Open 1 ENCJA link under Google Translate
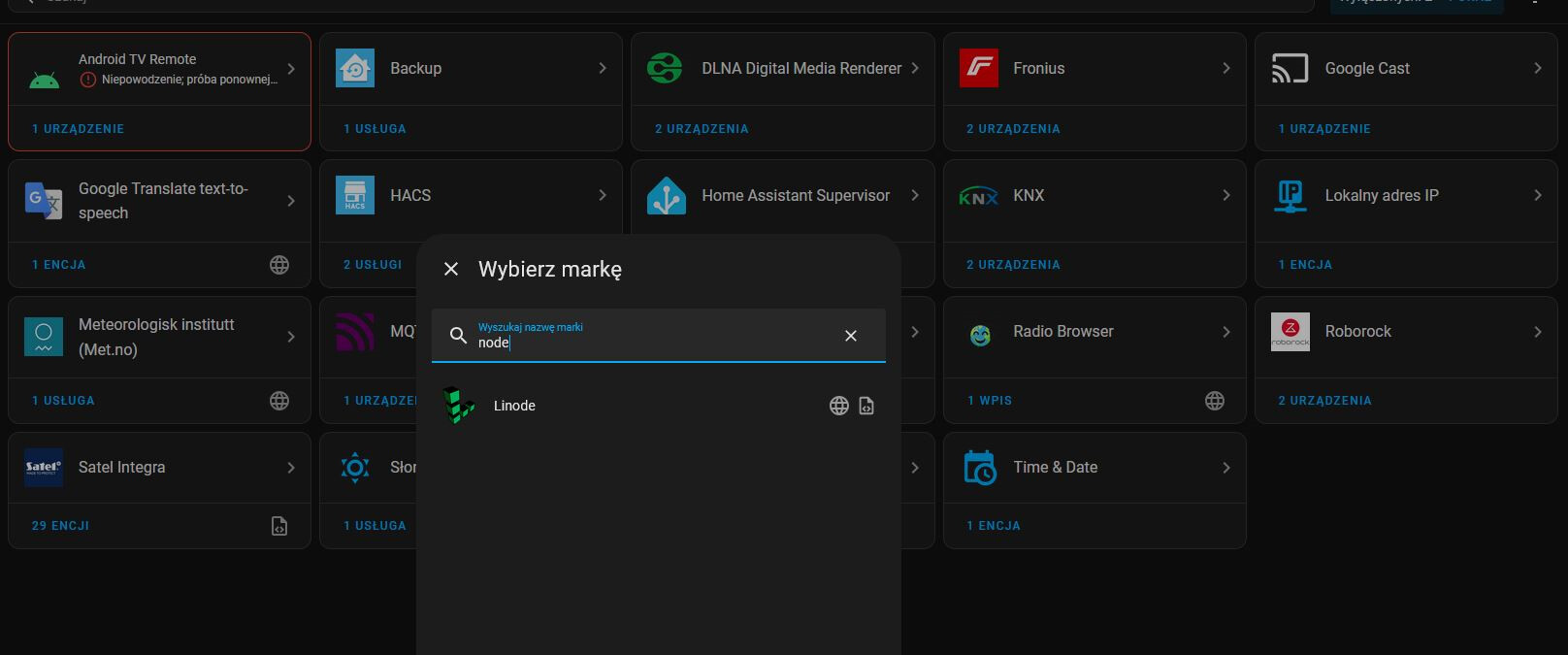1568x655 pixels. click(58, 264)
